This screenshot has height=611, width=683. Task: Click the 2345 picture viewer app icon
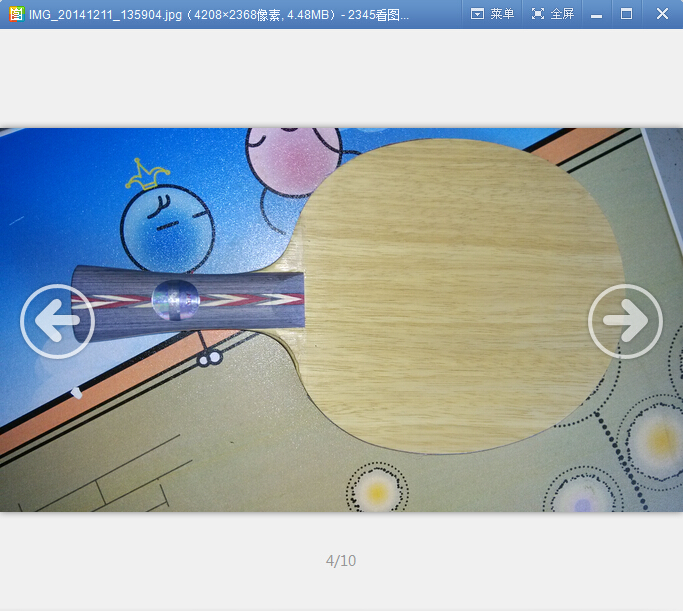pos(15,14)
